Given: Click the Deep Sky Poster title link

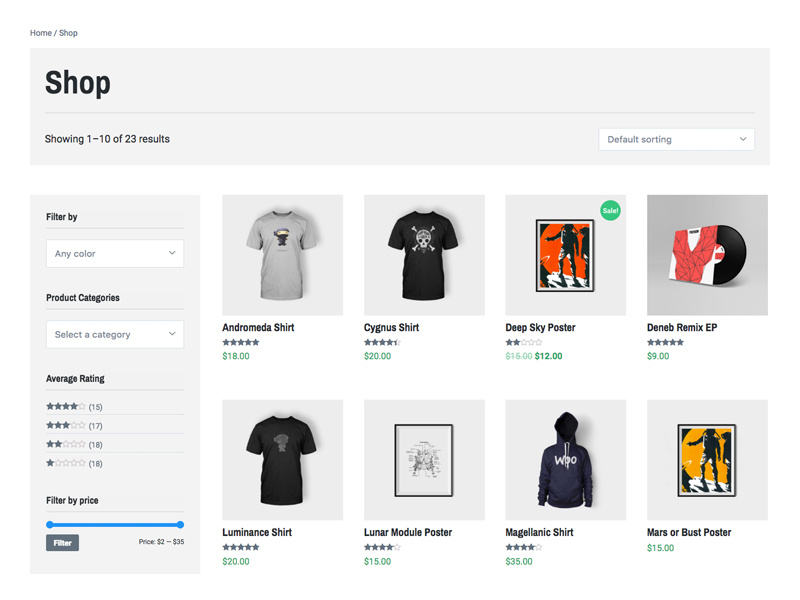Looking at the screenshot, I should (540, 327).
